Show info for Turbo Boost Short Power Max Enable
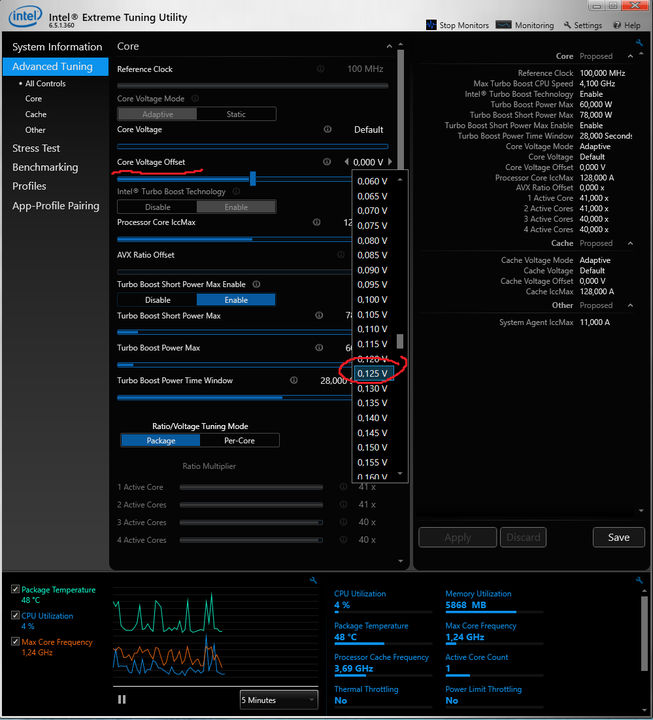The width and height of the screenshot is (653, 720). [256, 284]
